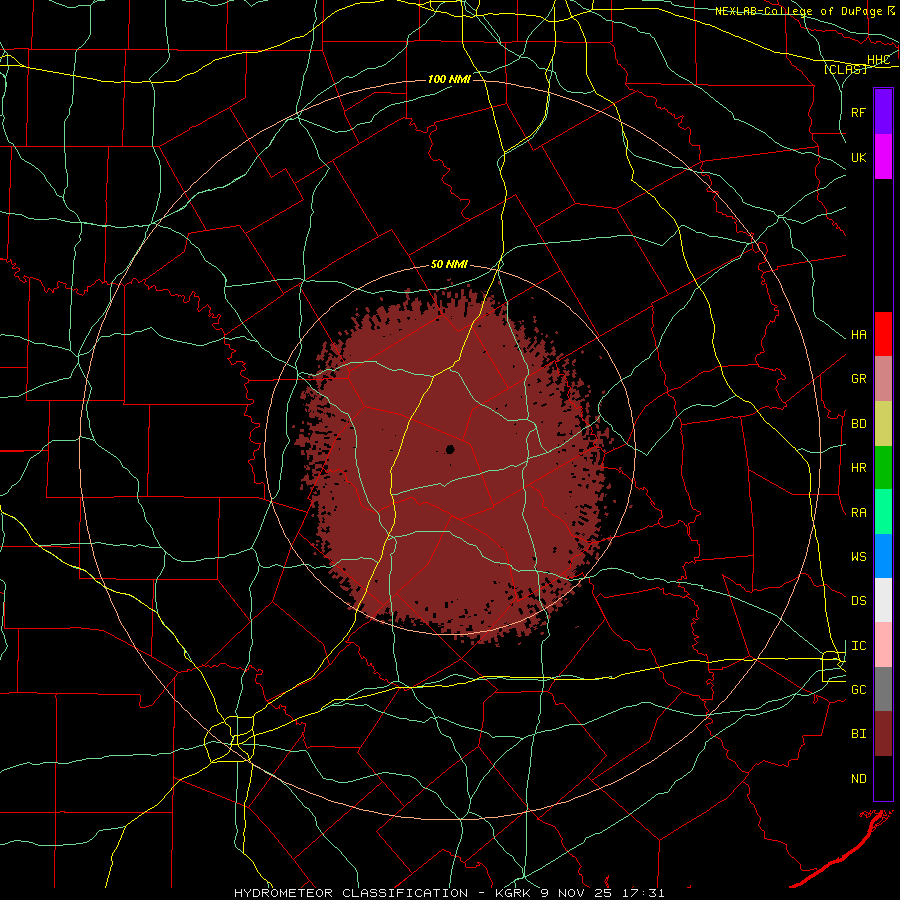Click the red HA legend color swatch
This screenshot has height=900, width=900.
[x=883, y=334]
